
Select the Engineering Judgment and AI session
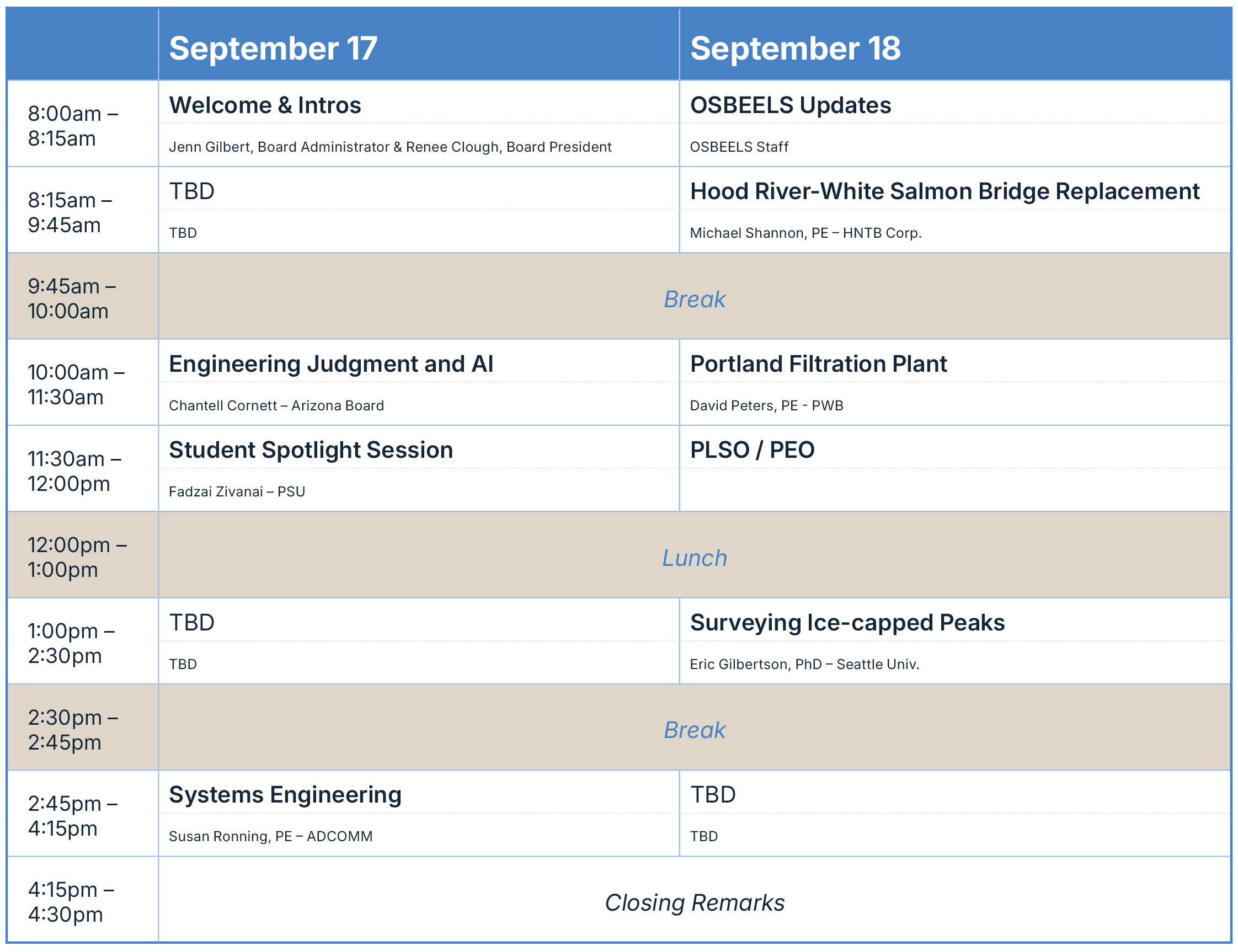coord(331,364)
